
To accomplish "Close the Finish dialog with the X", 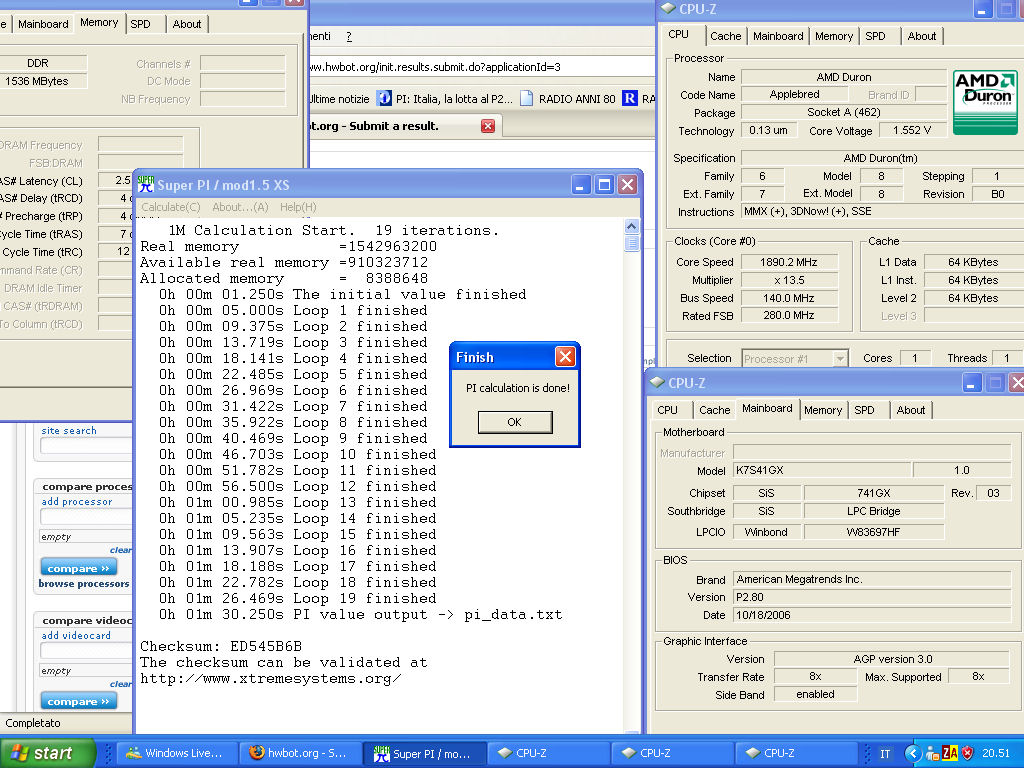I will tap(565, 357).
